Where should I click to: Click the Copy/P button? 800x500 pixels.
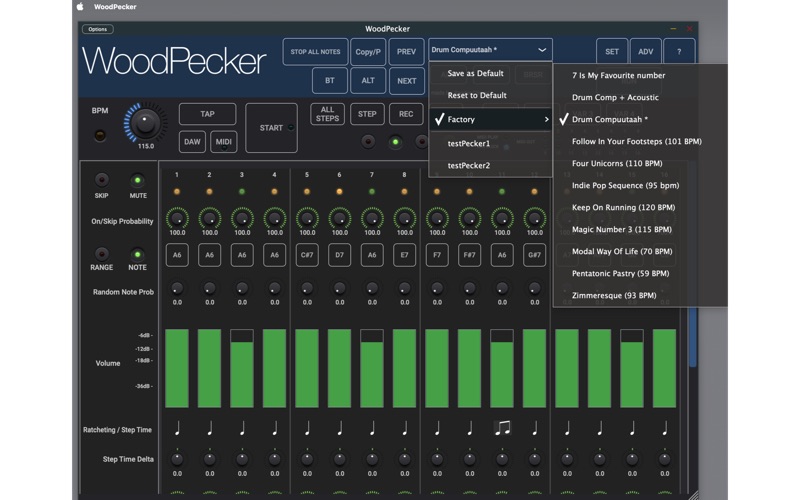368,52
